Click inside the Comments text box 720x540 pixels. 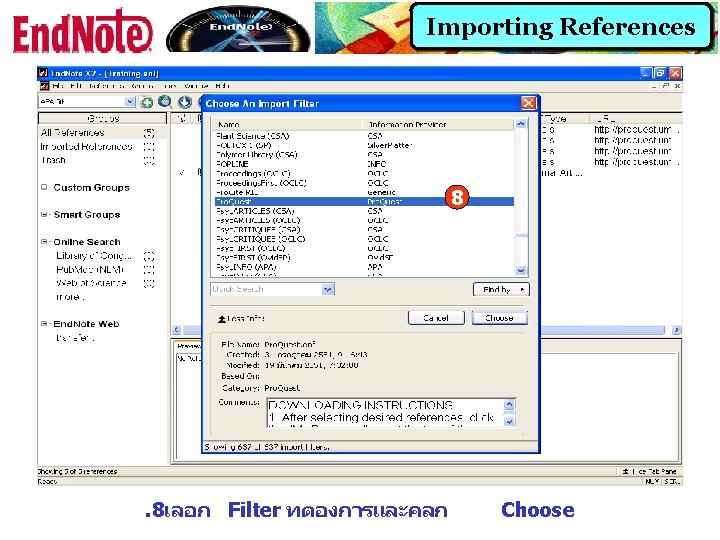385,413
